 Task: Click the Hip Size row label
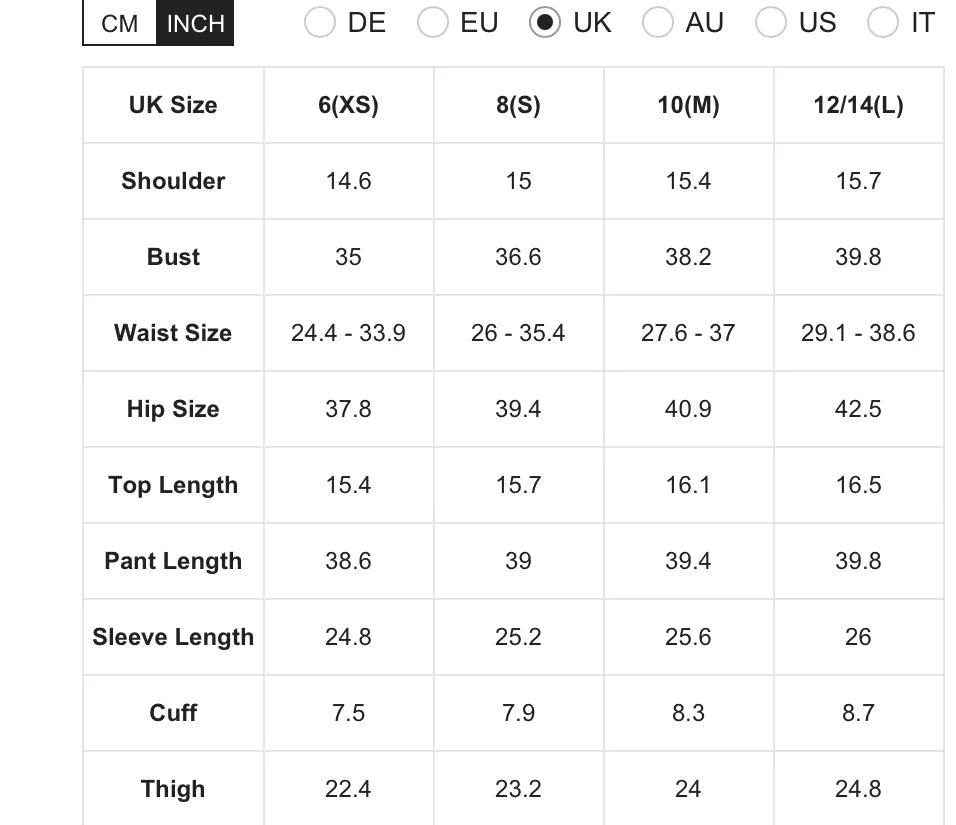172,409
